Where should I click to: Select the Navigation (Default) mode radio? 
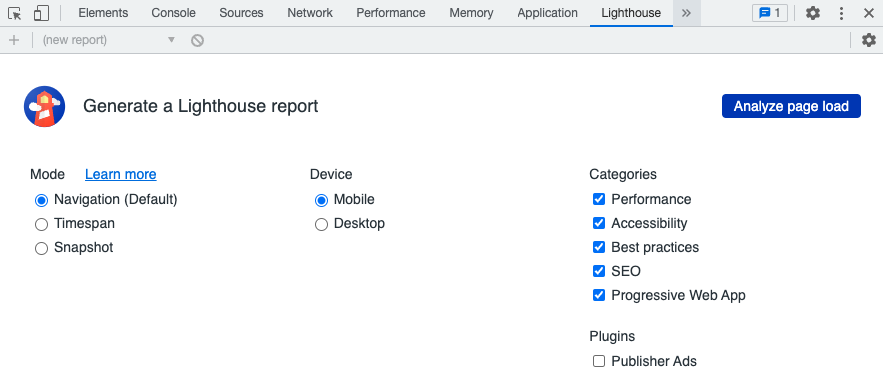[x=41, y=200]
